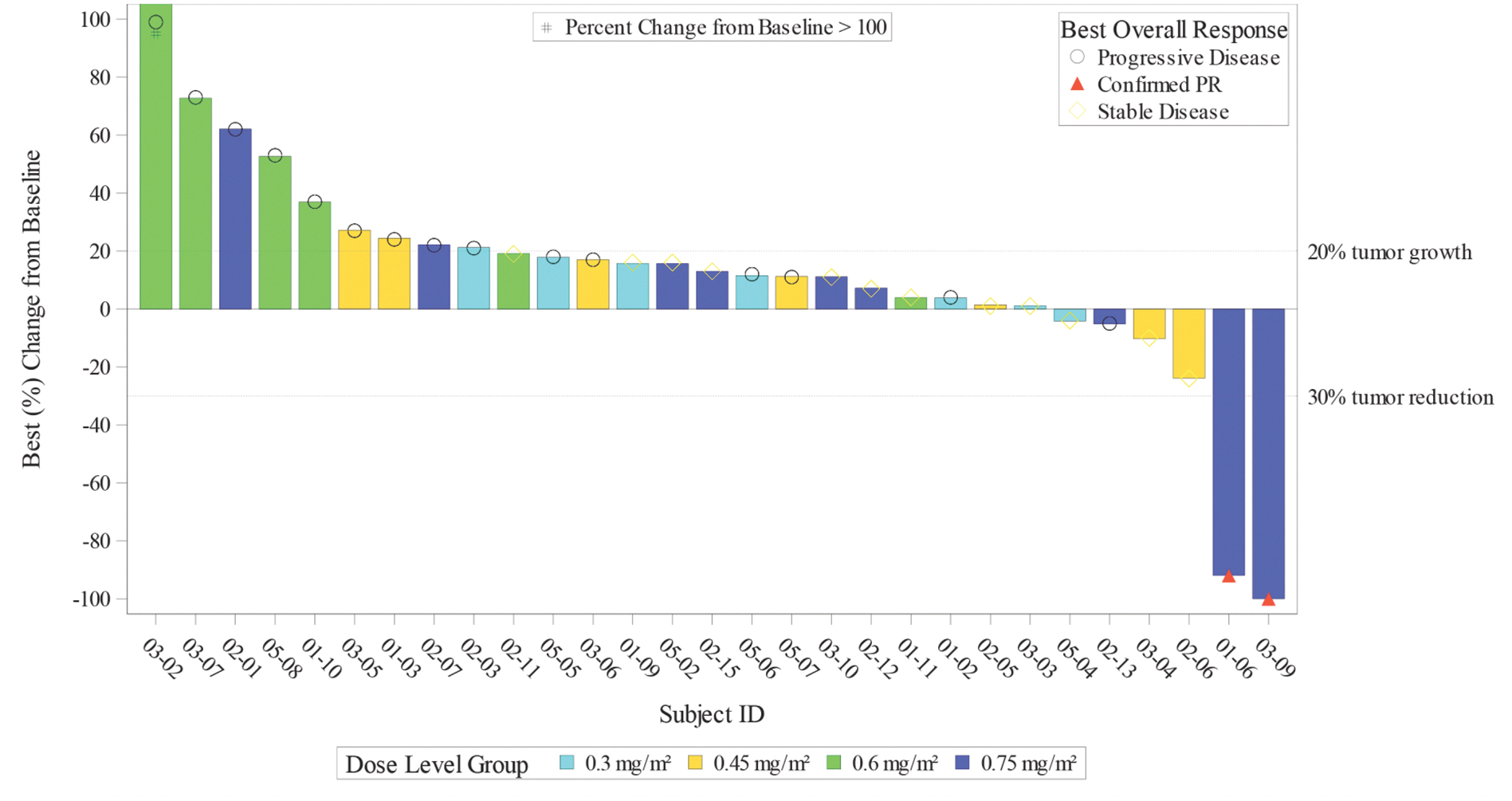Click the Stable Disease diamond in legend
This screenshot has height=801, width=1512.
pos(1077,112)
